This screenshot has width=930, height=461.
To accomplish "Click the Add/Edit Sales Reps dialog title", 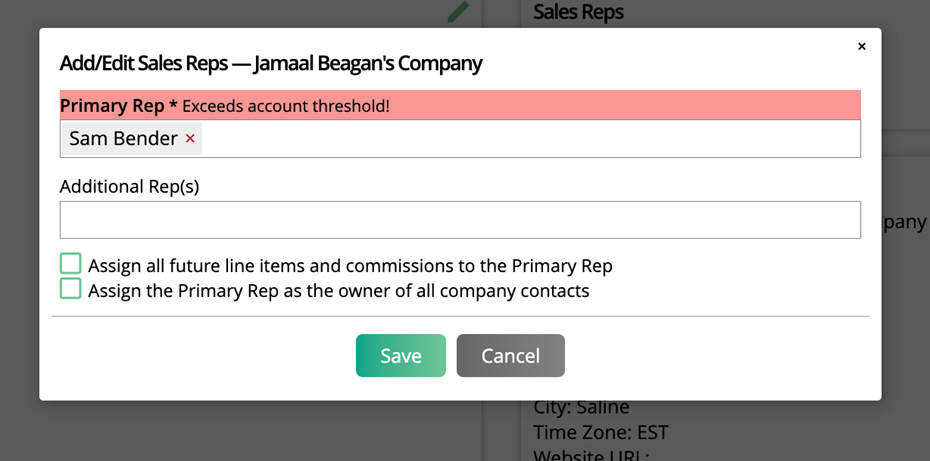I will point(271,63).
